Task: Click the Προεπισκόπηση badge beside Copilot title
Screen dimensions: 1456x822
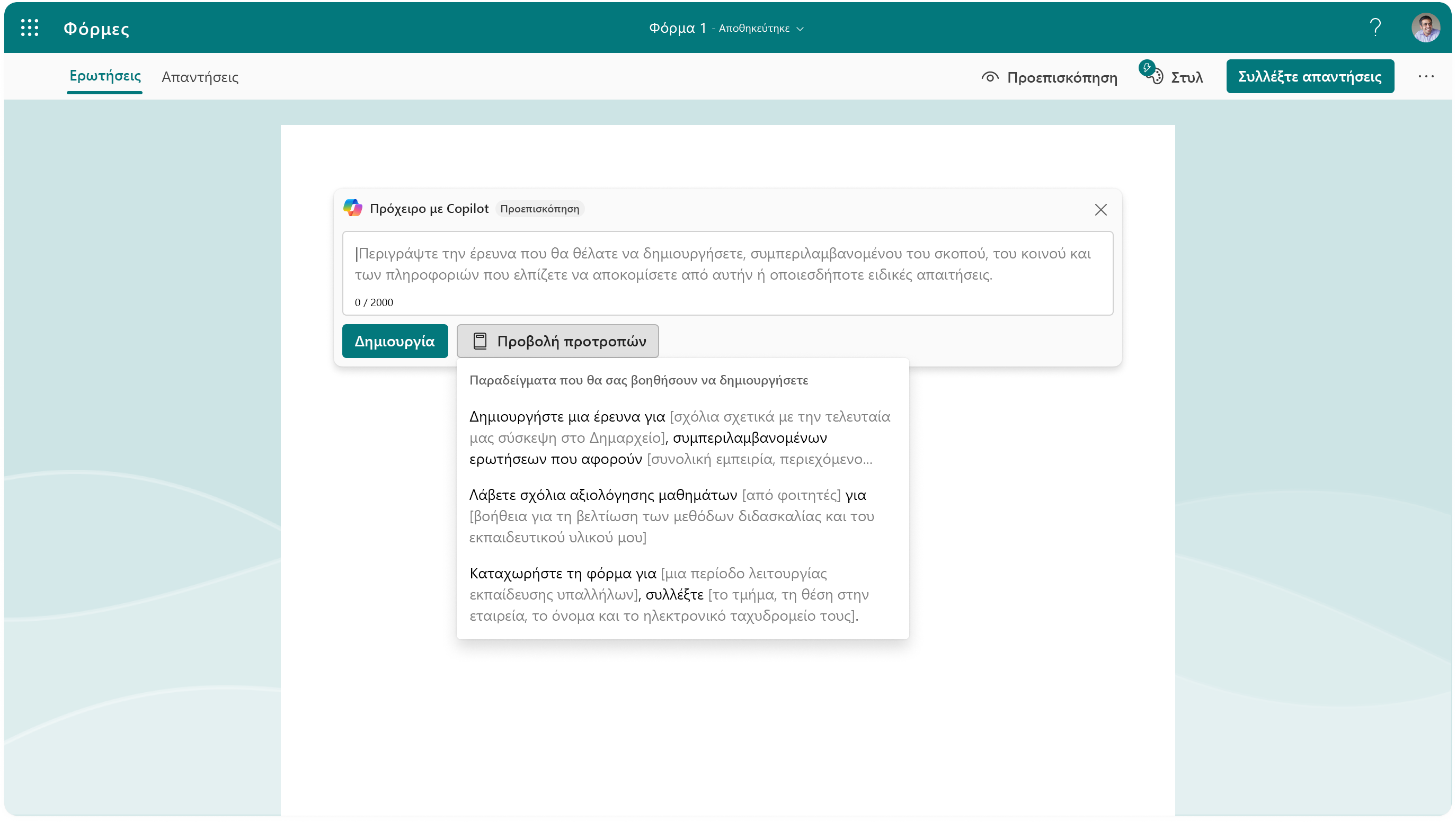Action: (539, 209)
